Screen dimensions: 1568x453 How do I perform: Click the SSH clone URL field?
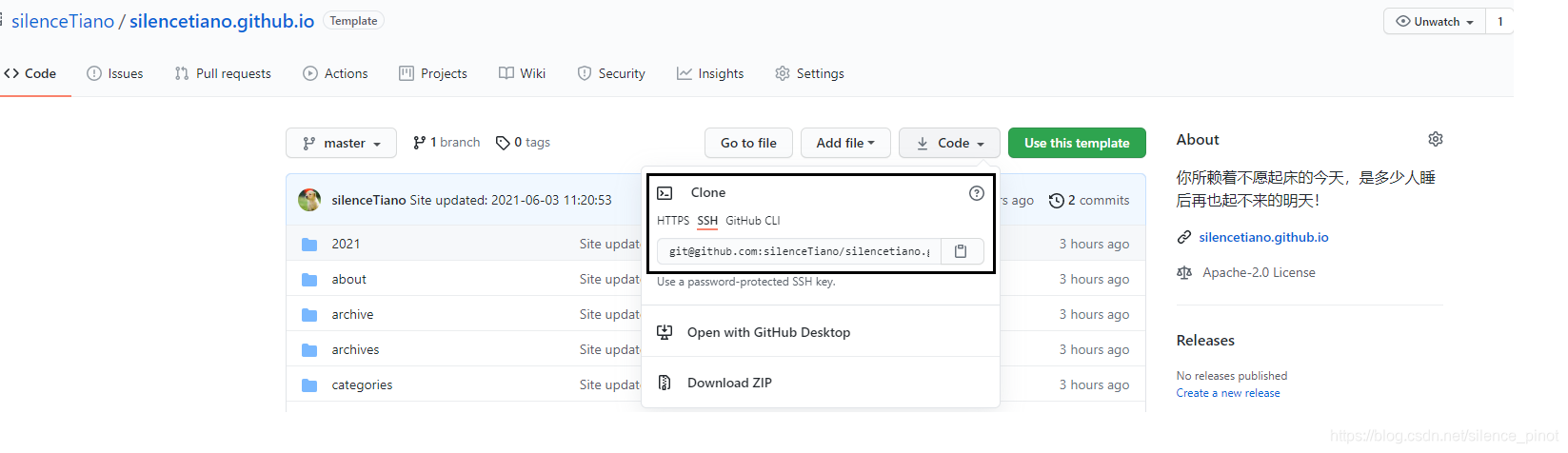(x=799, y=251)
